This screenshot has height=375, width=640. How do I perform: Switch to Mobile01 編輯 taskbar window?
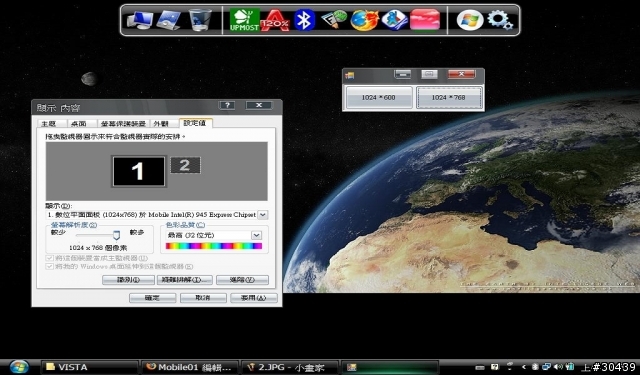[x=190, y=367]
